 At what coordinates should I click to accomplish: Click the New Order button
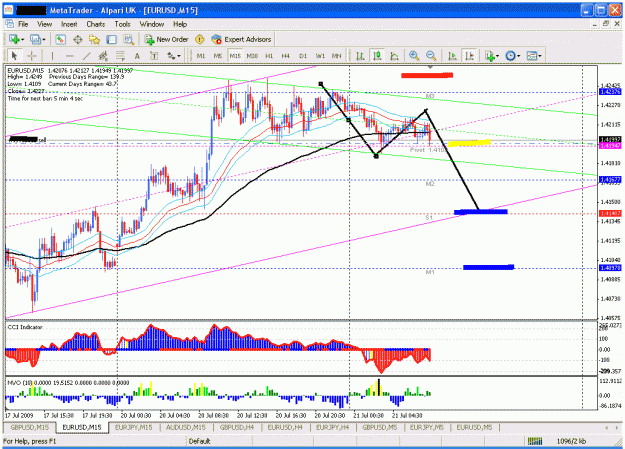pos(166,39)
